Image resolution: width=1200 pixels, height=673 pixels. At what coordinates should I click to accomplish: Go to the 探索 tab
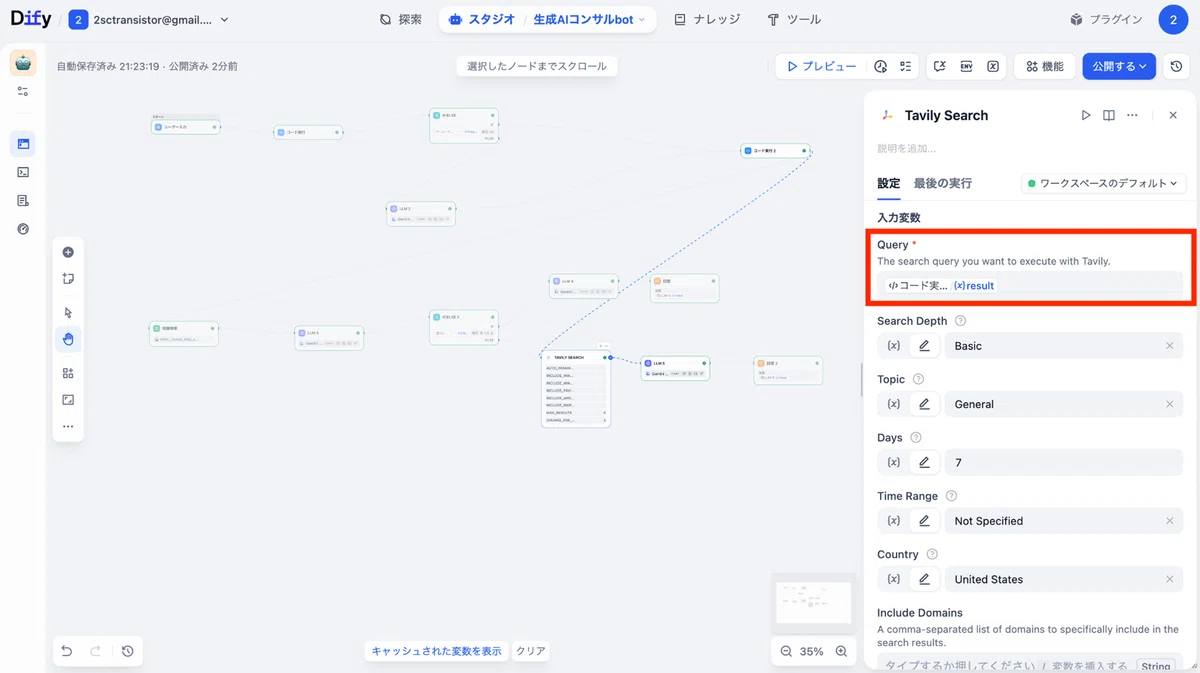point(400,19)
